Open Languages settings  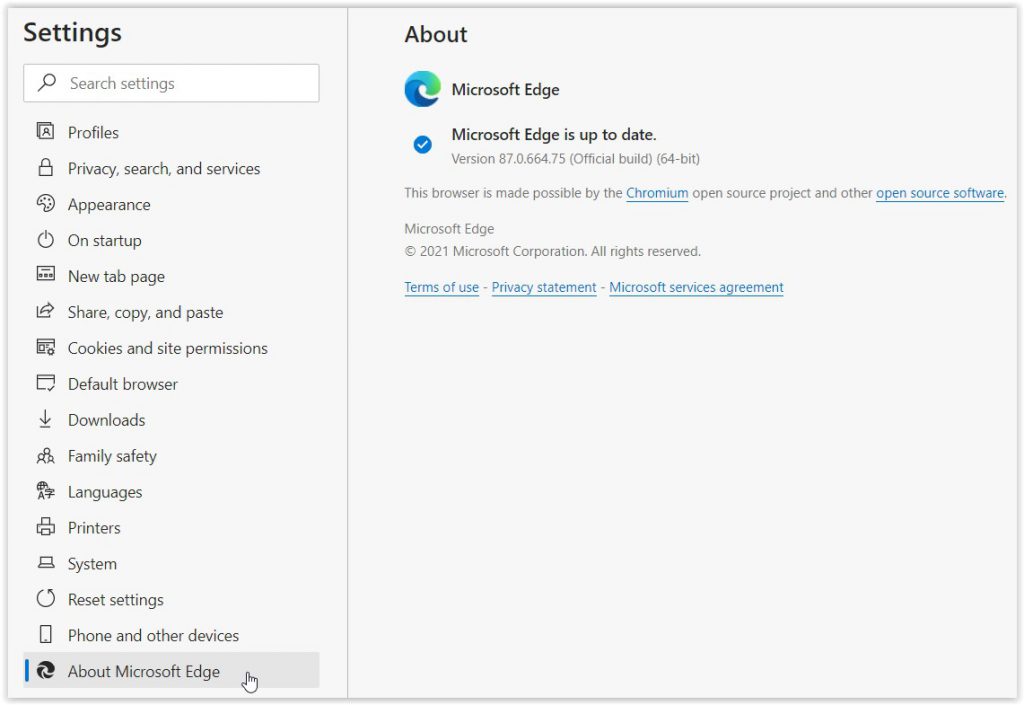pos(171,492)
